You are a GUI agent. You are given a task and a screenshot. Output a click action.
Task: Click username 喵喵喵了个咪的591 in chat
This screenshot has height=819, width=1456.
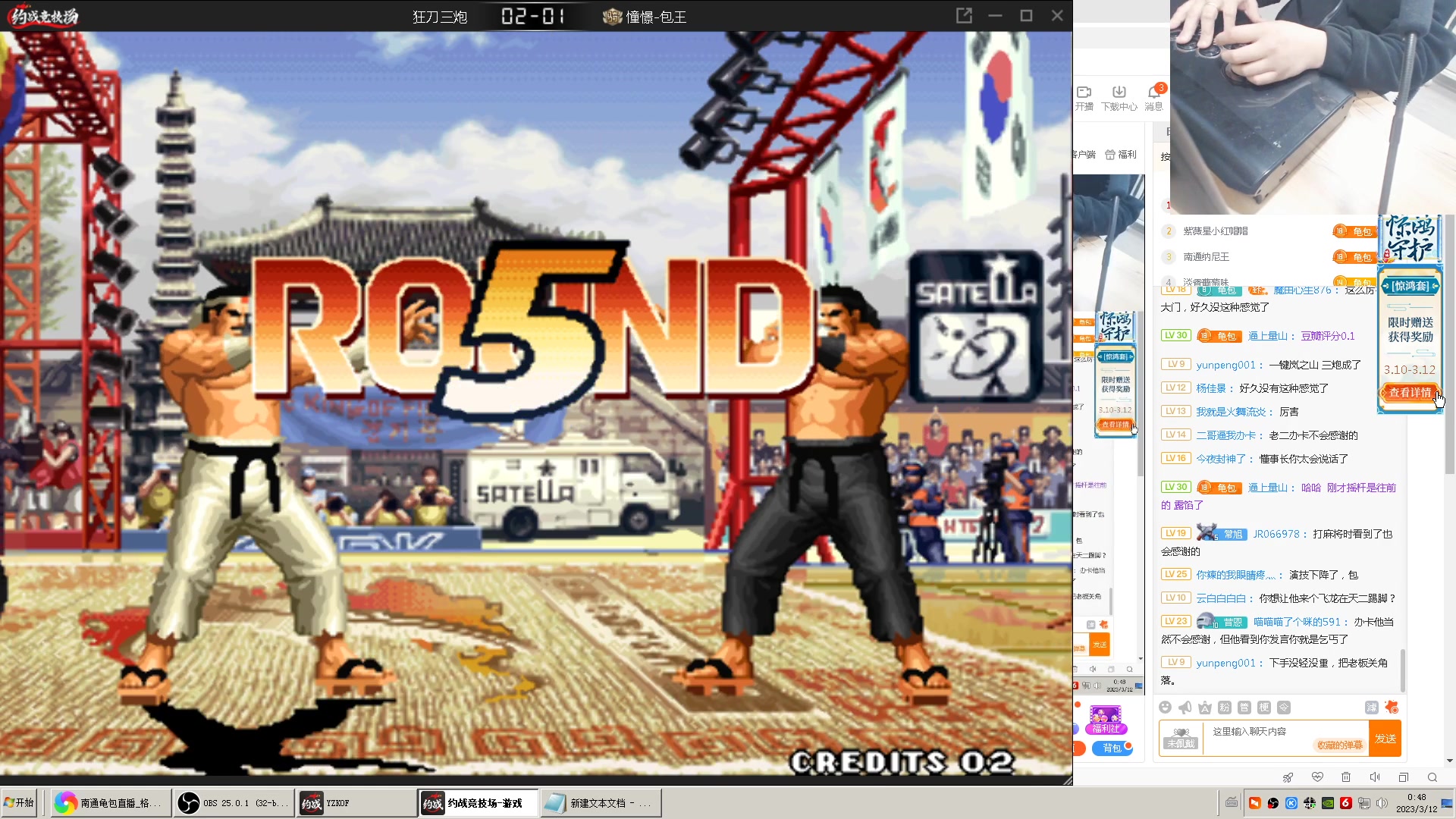point(1297,622)
